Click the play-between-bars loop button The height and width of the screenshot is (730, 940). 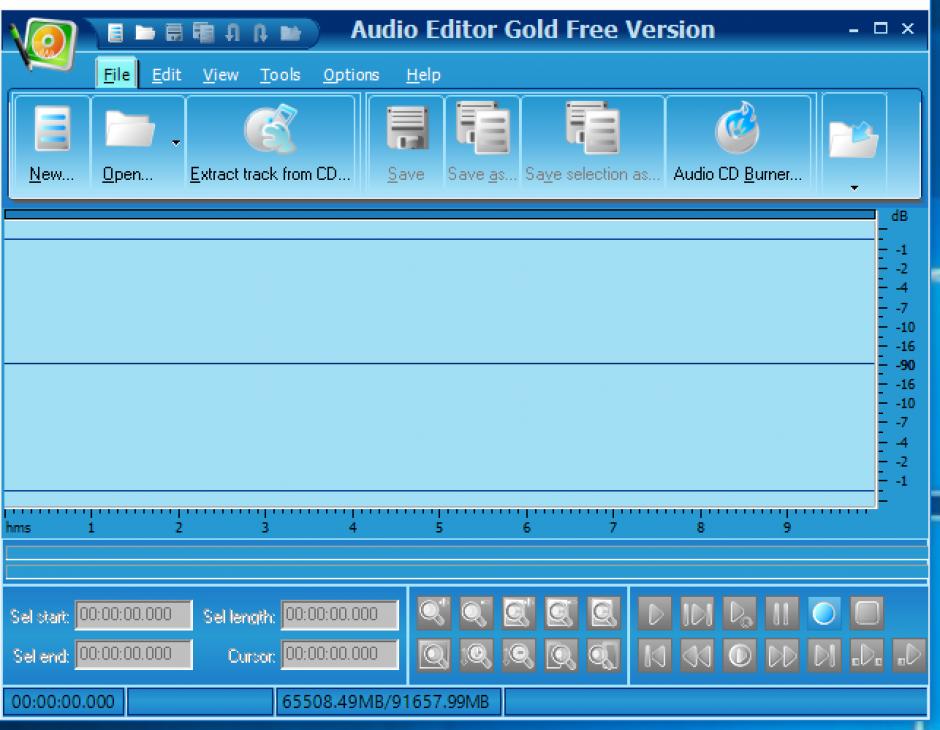point(697,613)
